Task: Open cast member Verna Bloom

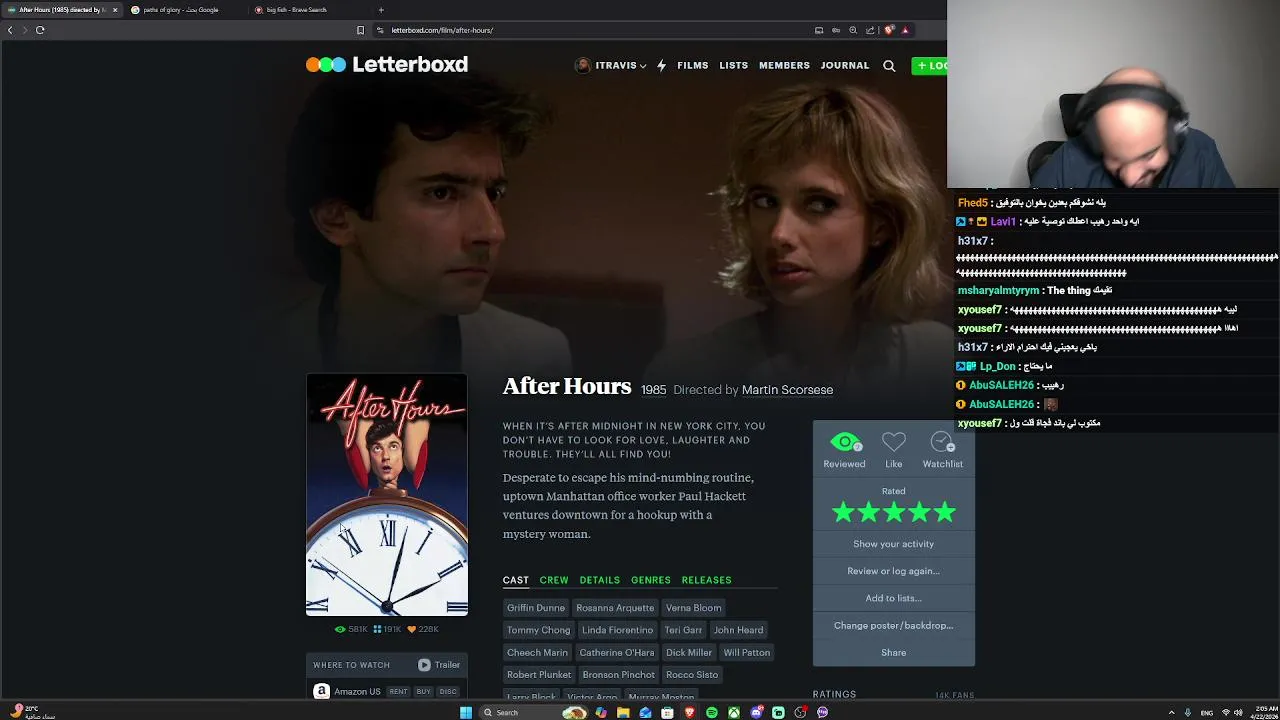Action: [x=693, y=608]
